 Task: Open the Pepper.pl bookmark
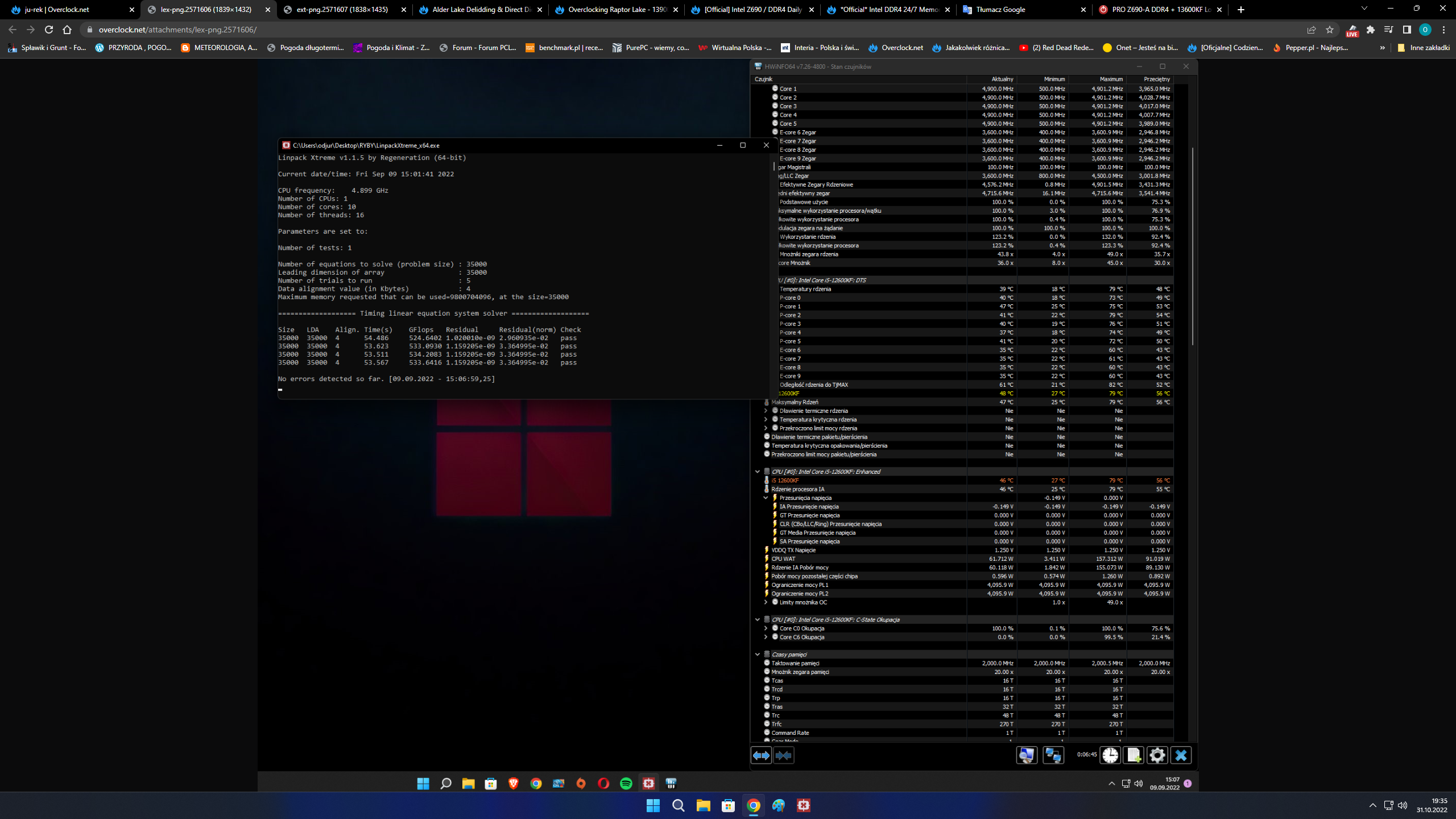tap(1310, 48)
